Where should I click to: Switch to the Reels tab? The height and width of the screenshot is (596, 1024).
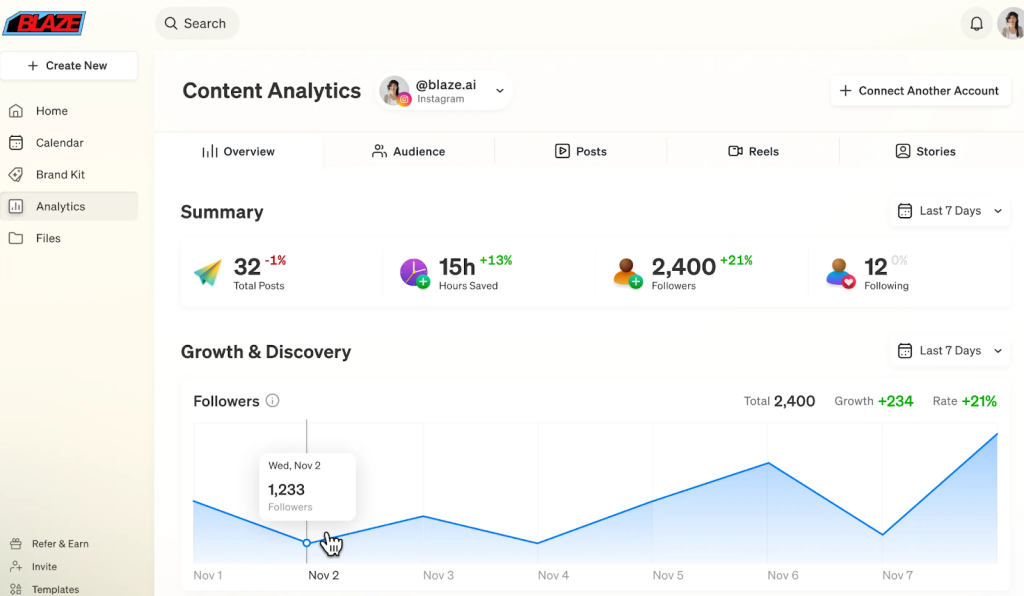coord(753,152)
